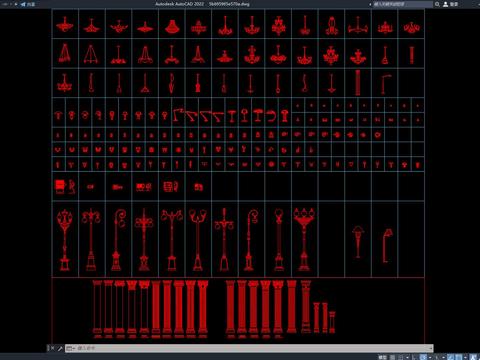Select the first street lamp post drawing
This screenshot has width=480, height=360.
[x=65, y=239]
